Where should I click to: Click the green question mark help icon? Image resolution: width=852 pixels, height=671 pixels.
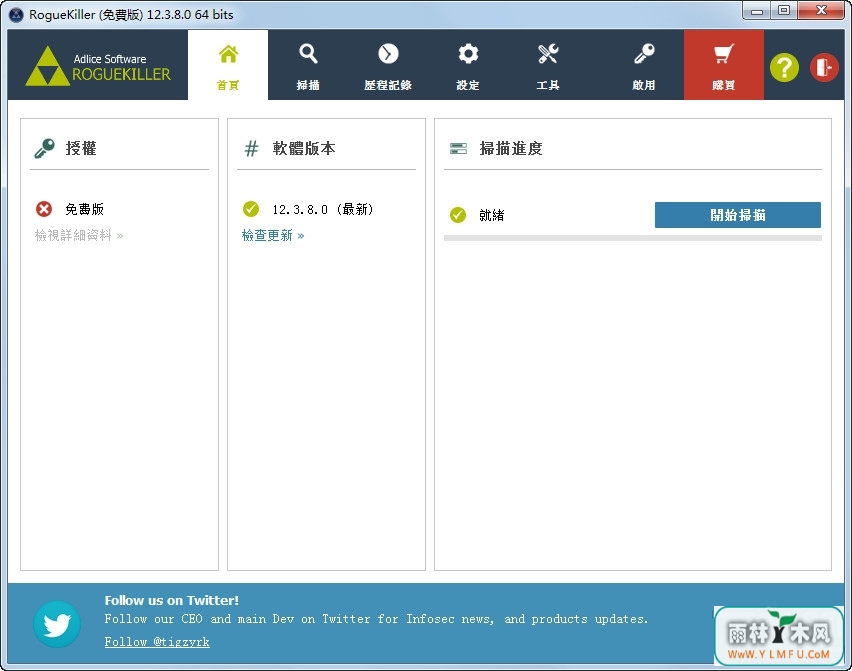point(784,68)
